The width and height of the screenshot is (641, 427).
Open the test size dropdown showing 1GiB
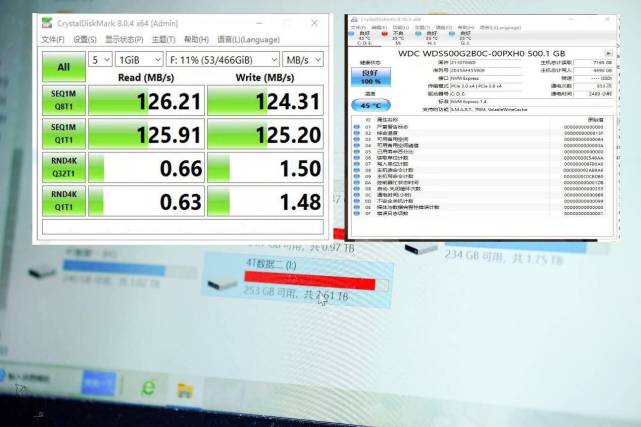(139, 60)
